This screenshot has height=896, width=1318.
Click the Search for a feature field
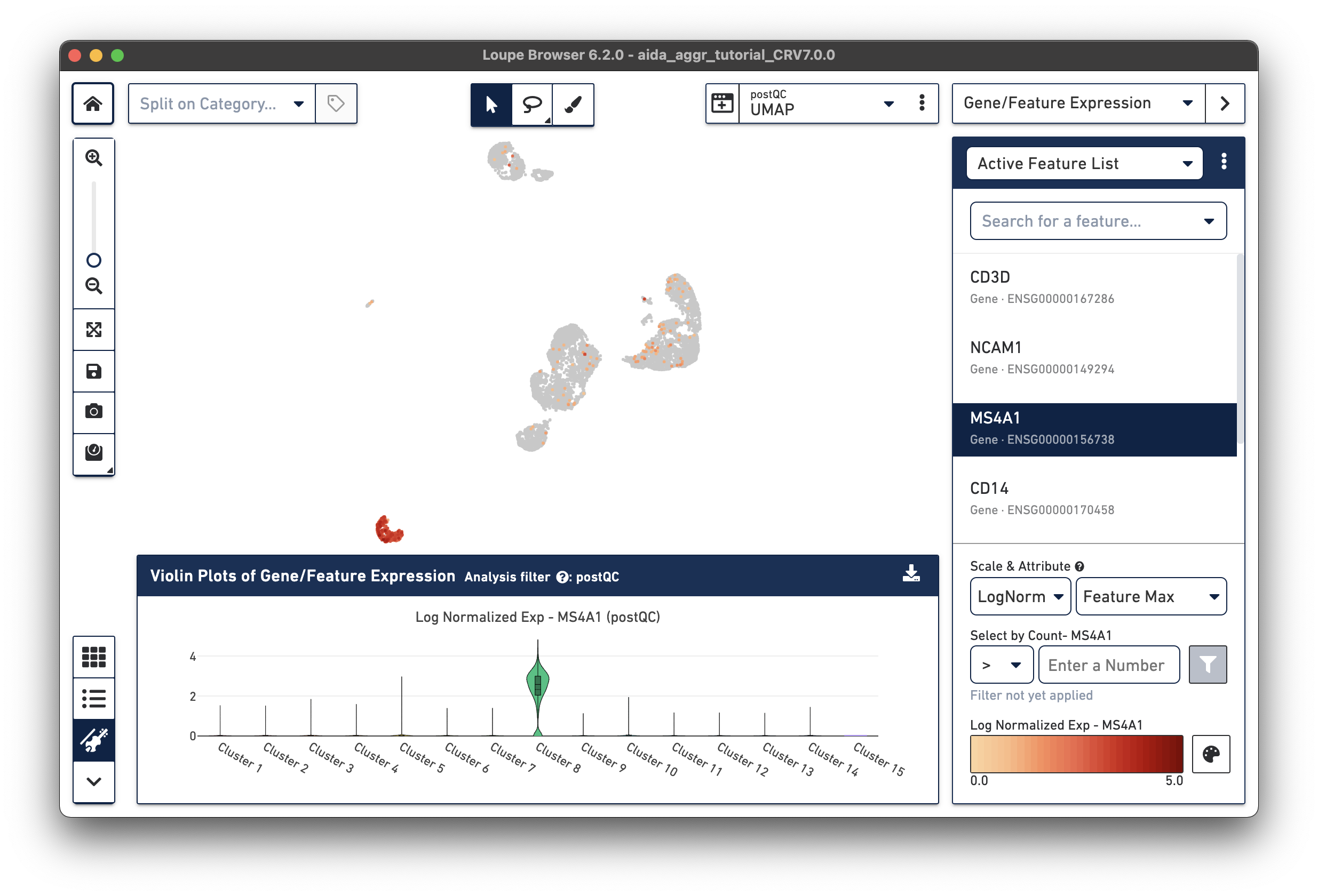click(1098, 221)
